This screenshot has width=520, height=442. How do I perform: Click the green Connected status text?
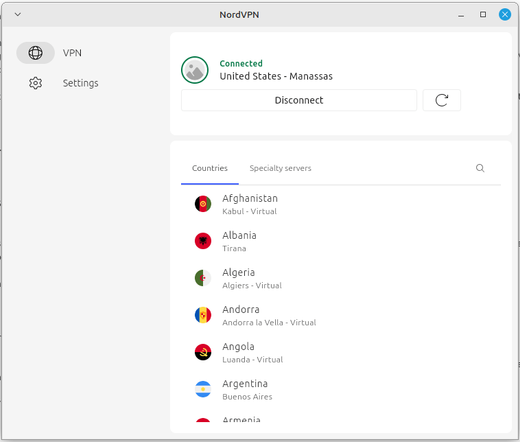241,63
